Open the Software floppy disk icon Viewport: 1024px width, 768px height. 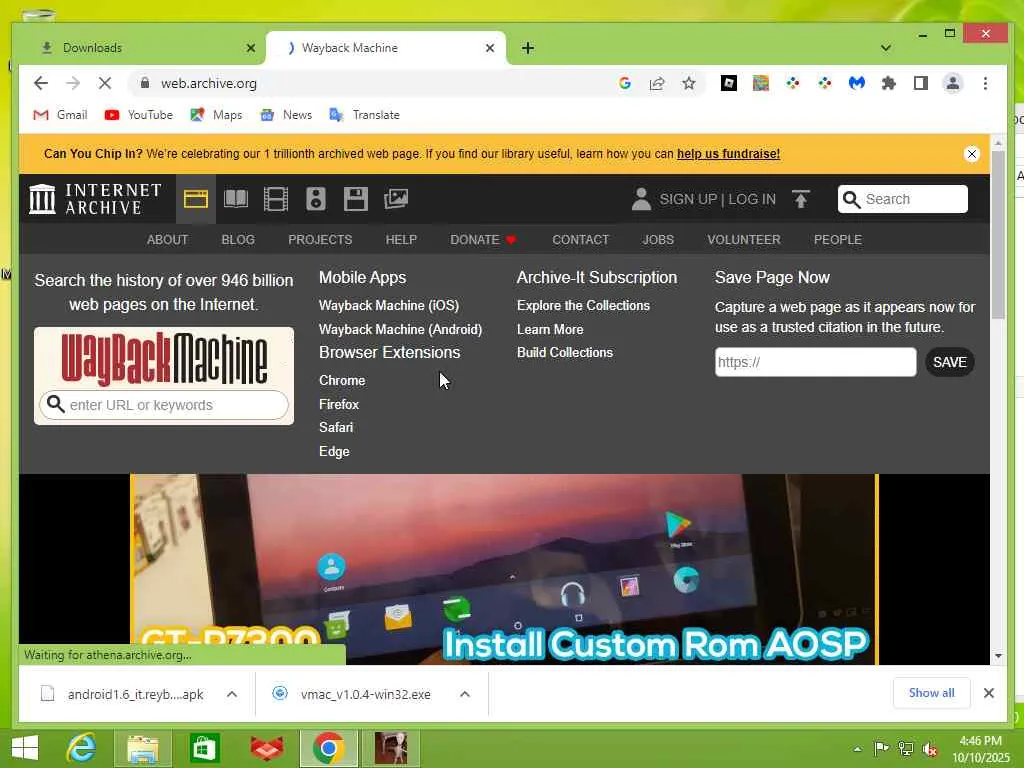(x=356, y=199)
